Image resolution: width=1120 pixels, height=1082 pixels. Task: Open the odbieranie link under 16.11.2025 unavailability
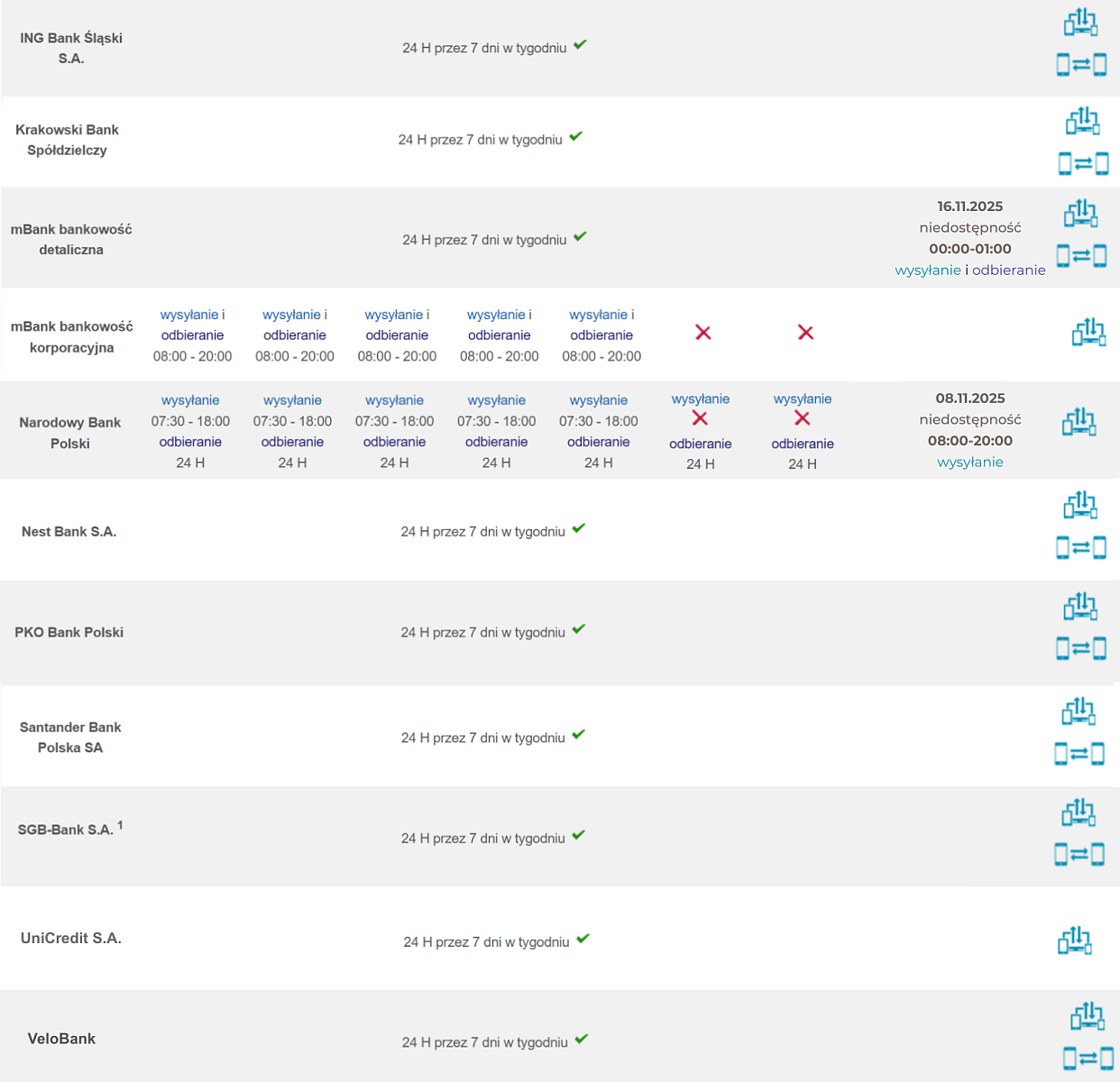(x=1008, y=270)
